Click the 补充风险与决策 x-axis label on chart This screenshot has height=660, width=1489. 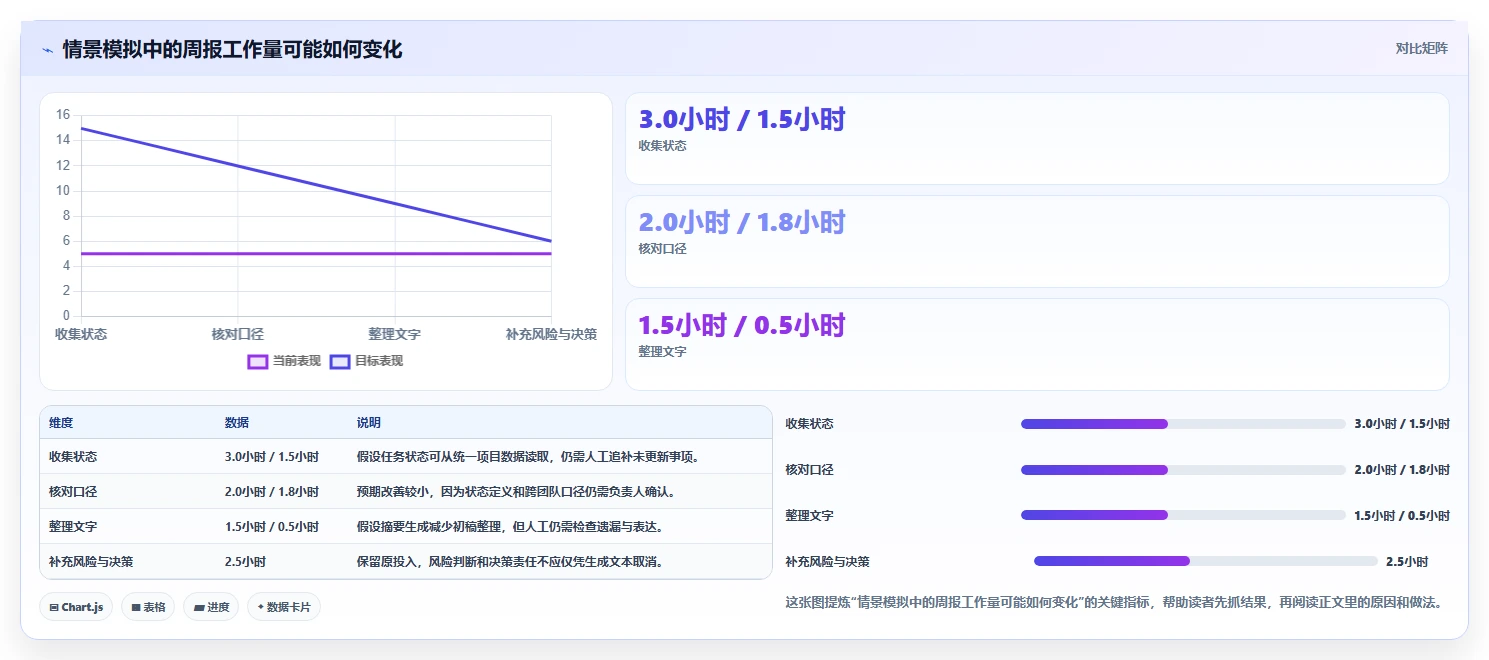551,334
